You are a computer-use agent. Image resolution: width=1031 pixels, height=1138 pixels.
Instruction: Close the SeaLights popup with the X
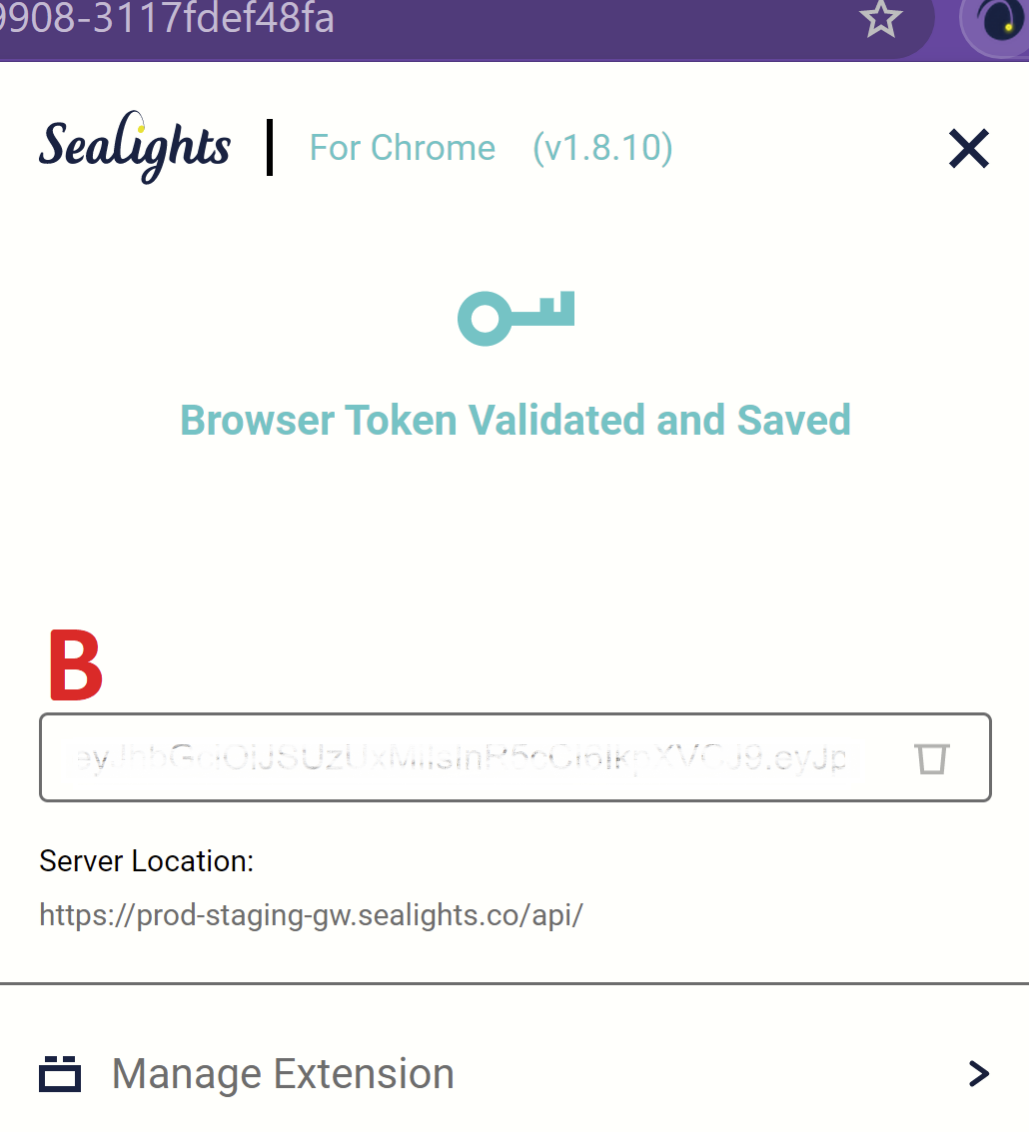point(968,149)
